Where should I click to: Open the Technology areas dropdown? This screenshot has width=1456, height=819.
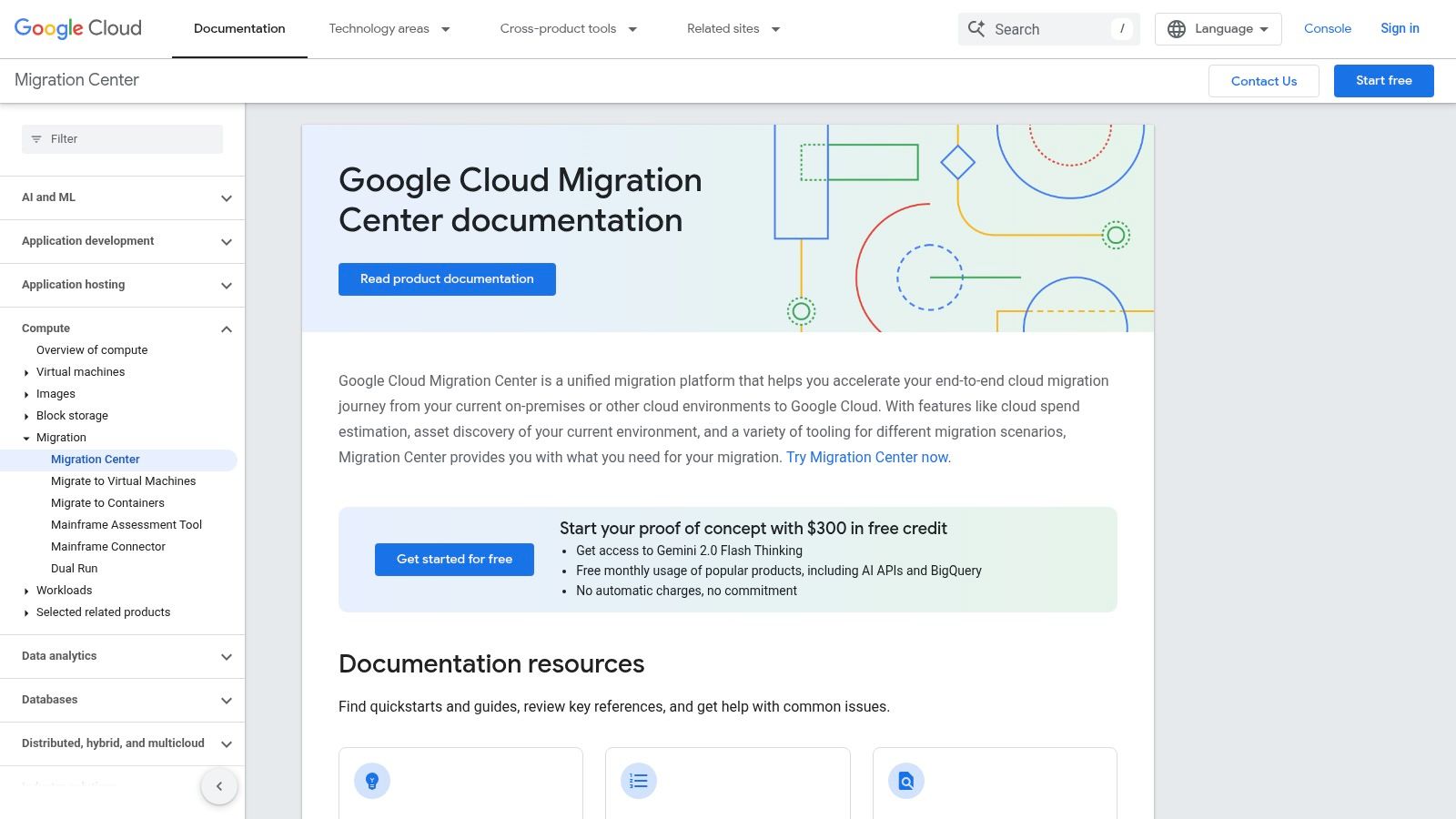tap(389, 28)
